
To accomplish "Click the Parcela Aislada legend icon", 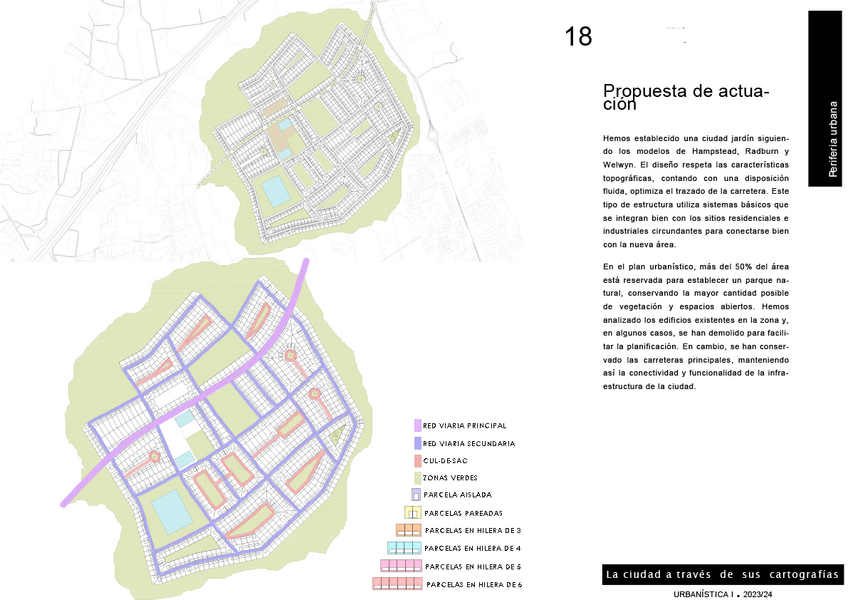I will 416,494.
